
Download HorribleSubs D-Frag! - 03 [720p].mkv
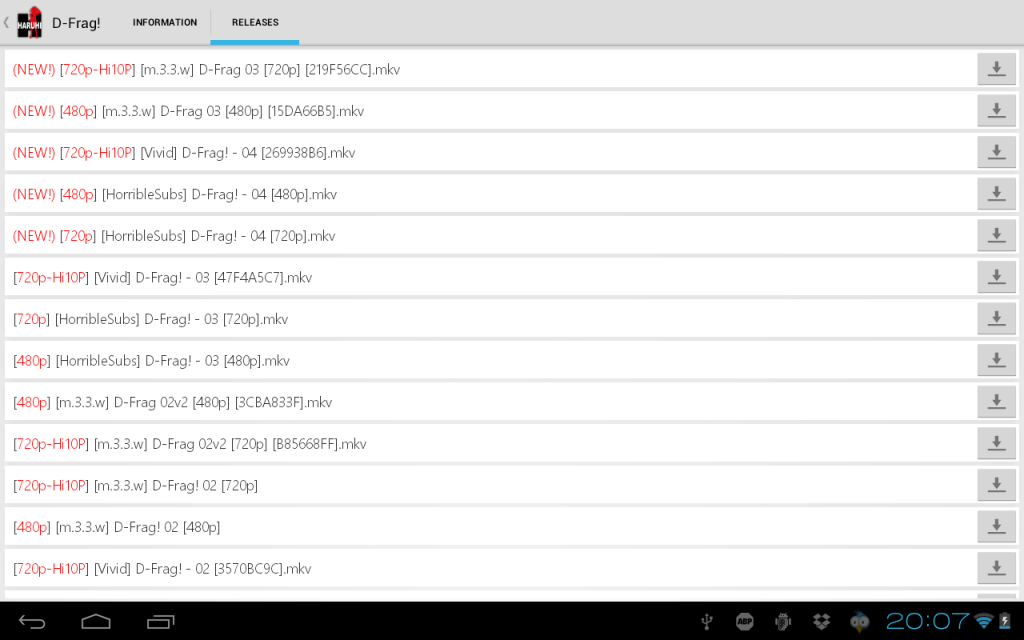[x=996, y=319]
